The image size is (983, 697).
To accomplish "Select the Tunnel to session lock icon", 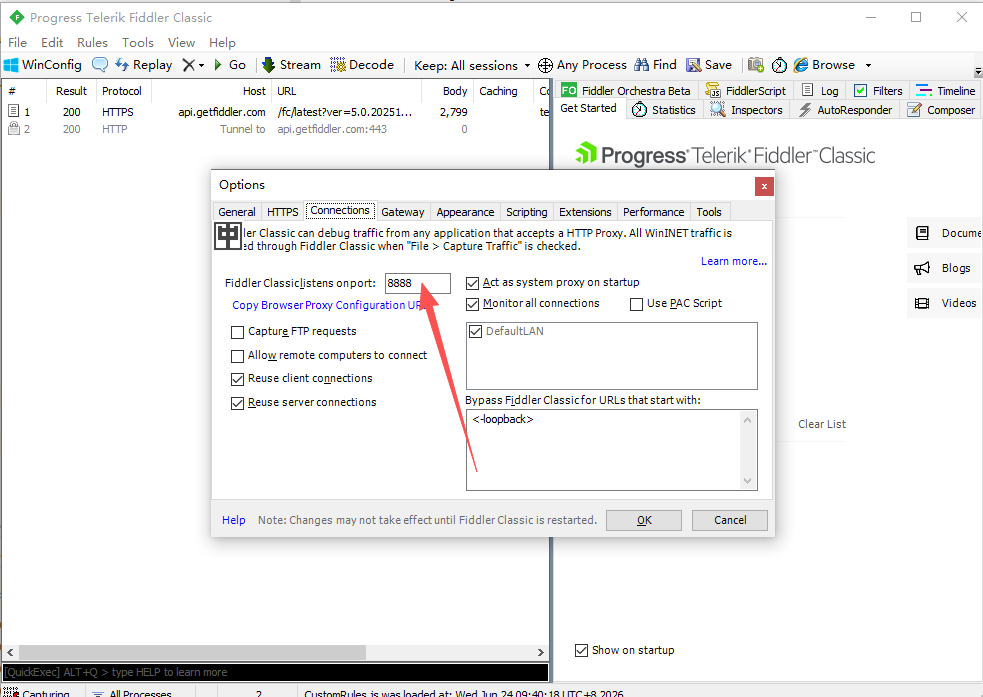I will pyautogui.click(x=14, y=129).
